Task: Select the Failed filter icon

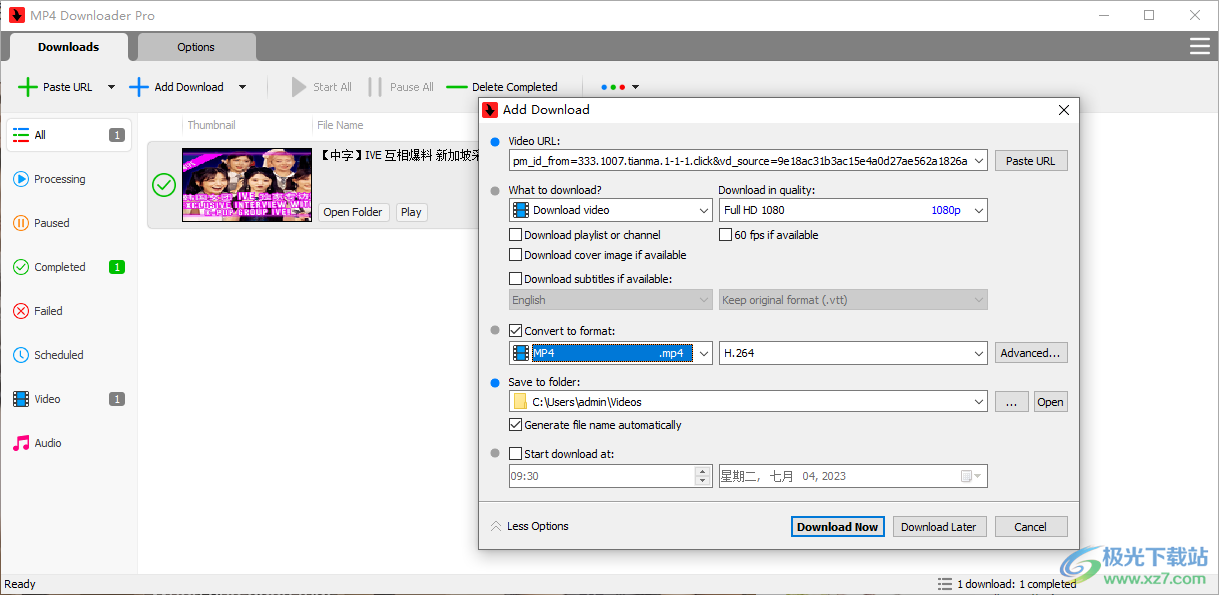Action: 20,311
